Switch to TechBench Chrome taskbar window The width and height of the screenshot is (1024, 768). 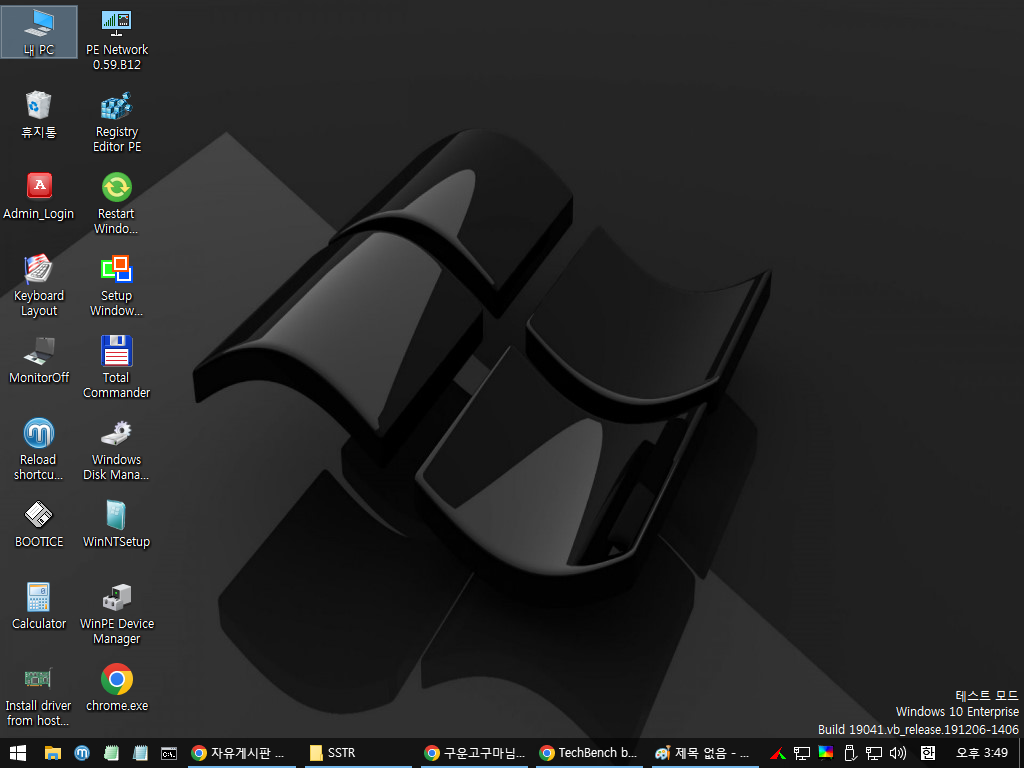coord(590,753)
